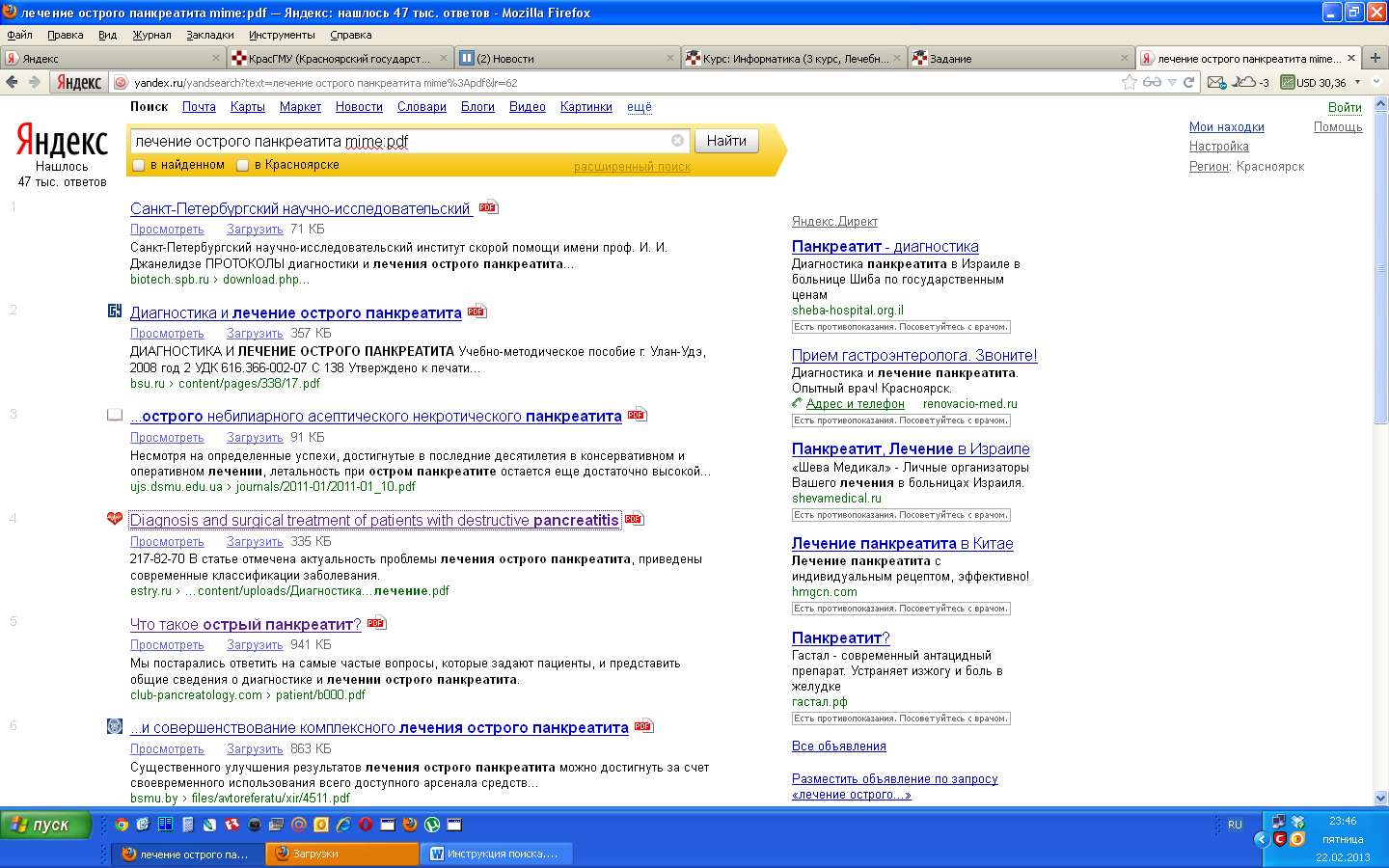Viewport: 1389px width, 868px height.
Task: Click Просмотреть under the 941 КБ result
Action: tap(167, 645)
